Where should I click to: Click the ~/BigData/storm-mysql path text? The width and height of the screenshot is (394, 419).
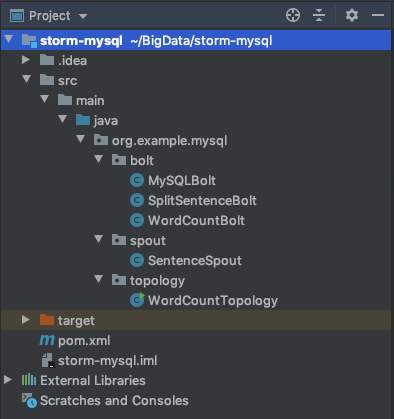pos(201,41)
